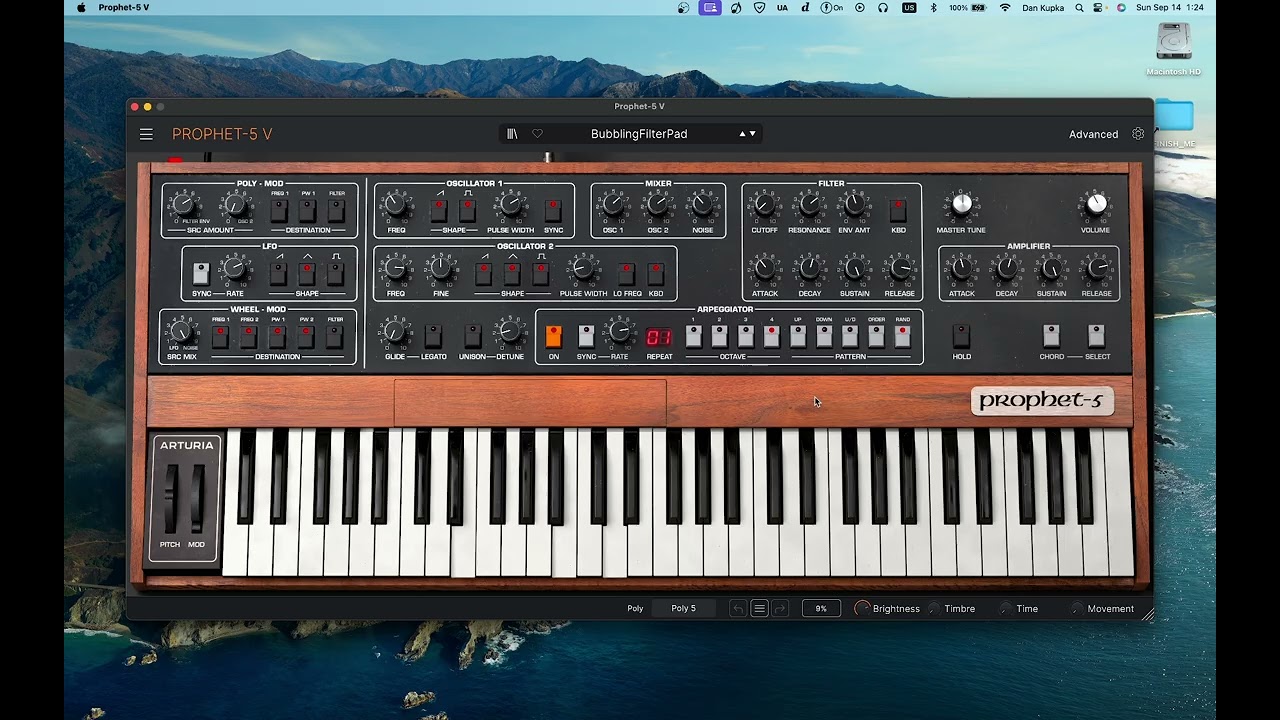Select Arpeggiator octave 4

click(771, 336)
